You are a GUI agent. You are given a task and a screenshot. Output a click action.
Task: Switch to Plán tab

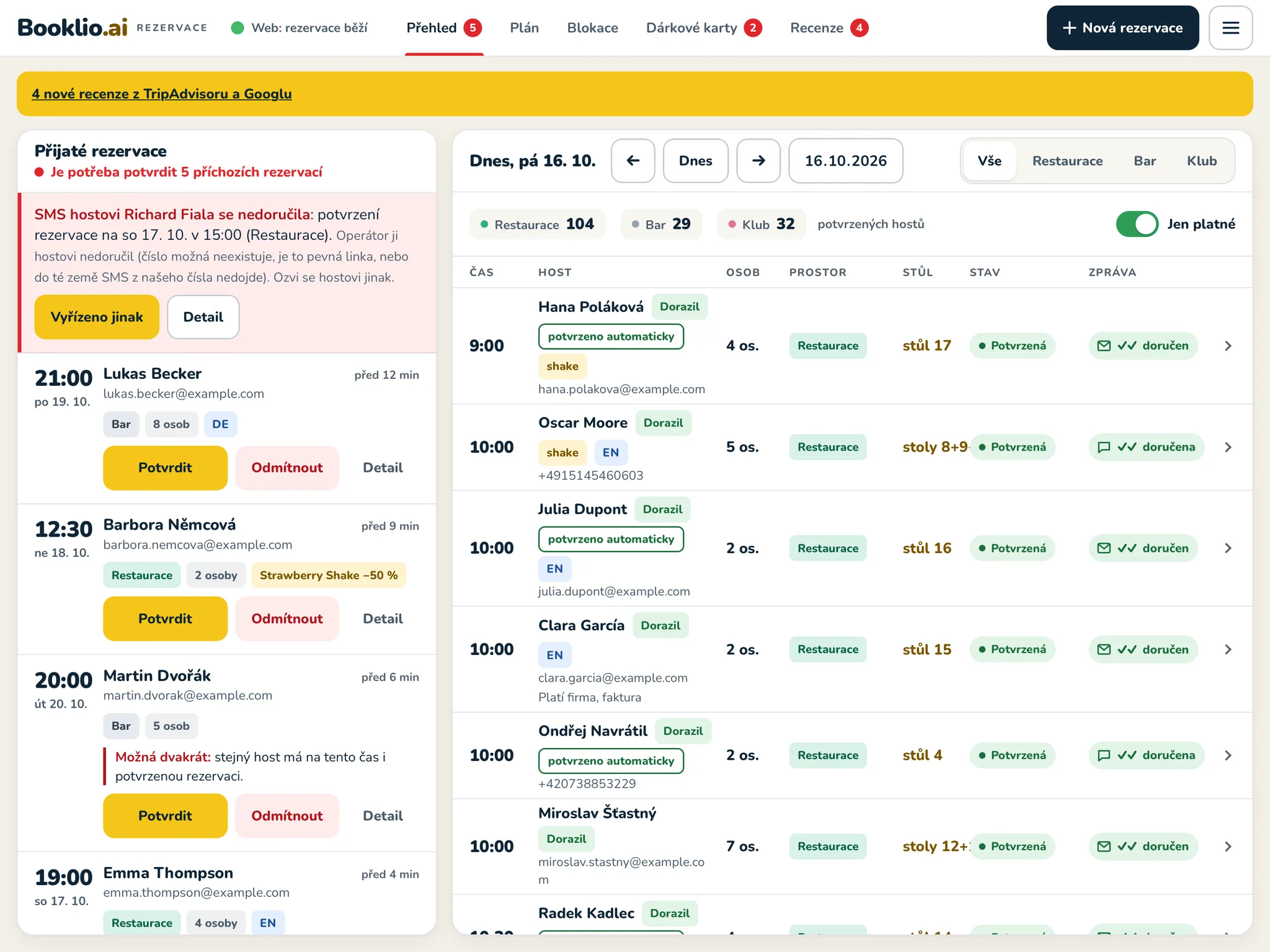pyautogui.click(x=524, y=28)
